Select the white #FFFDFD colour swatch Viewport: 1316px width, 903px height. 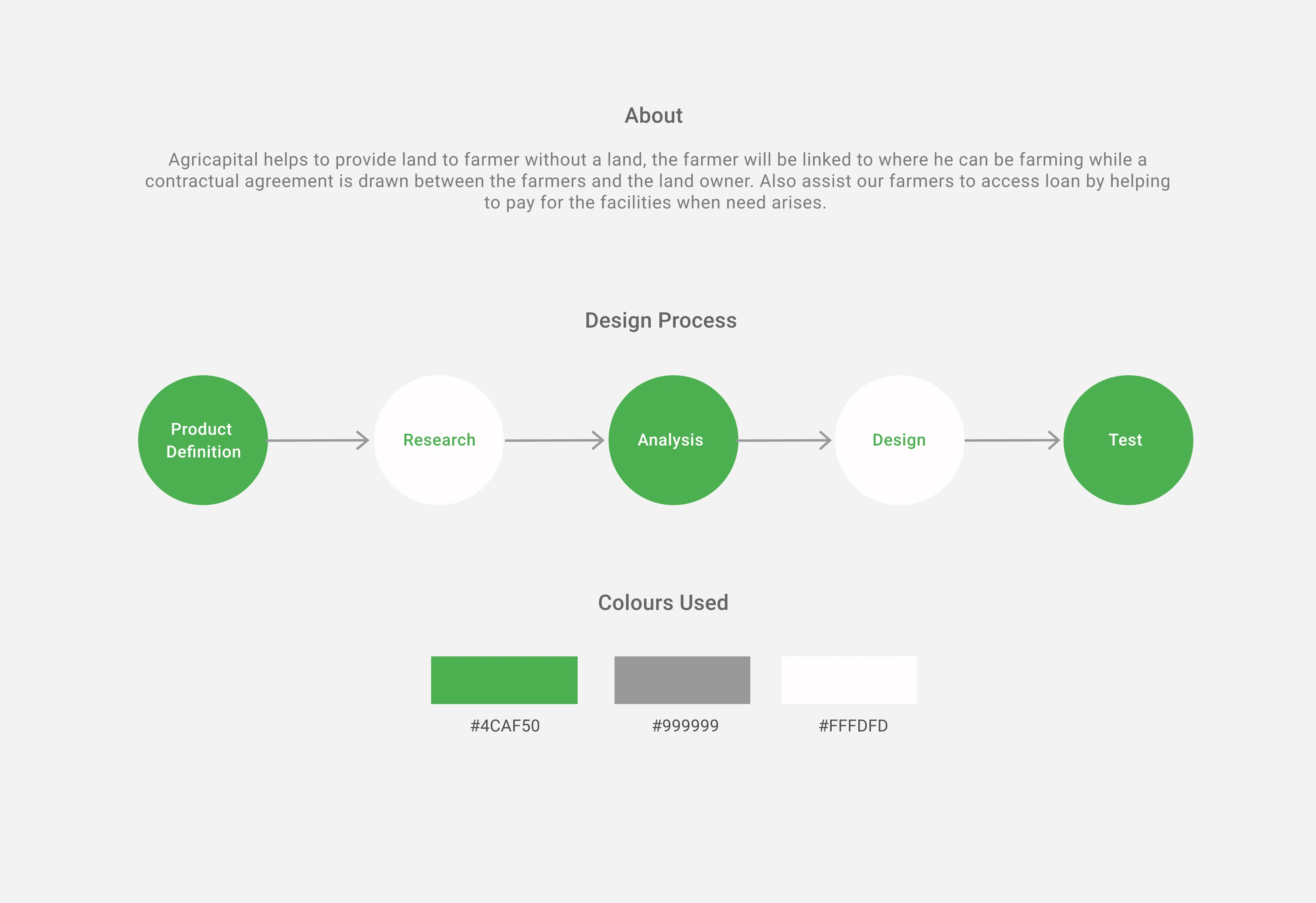click(x=849, y=680)
